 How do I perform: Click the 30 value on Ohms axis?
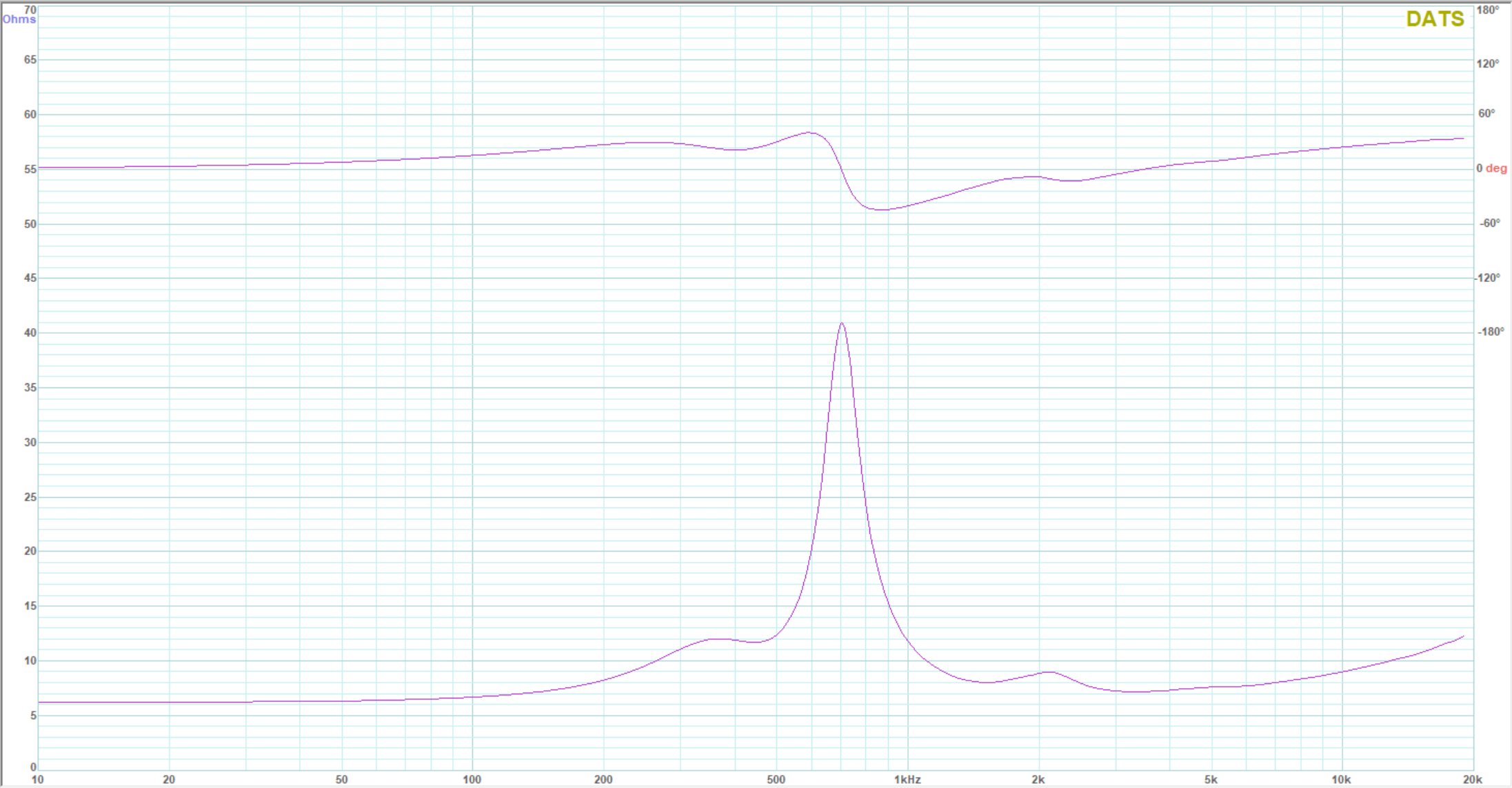30,443
